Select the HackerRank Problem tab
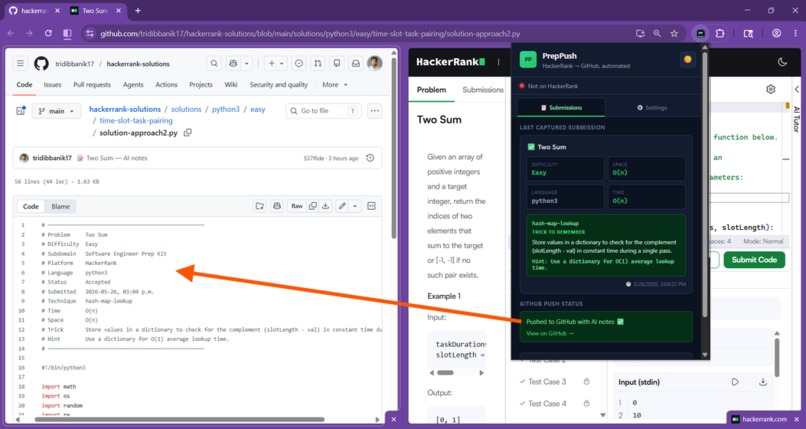The height and width of the screenshot is (429, 806). coord(431,90)
